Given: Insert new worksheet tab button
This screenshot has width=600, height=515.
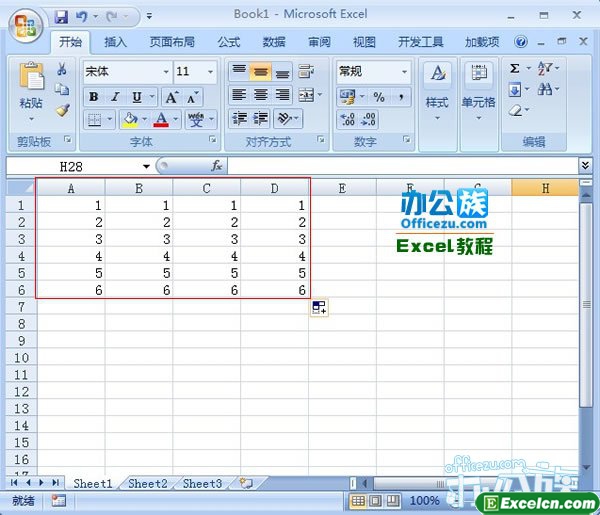Looking at the screenshot, I should 246,483.
